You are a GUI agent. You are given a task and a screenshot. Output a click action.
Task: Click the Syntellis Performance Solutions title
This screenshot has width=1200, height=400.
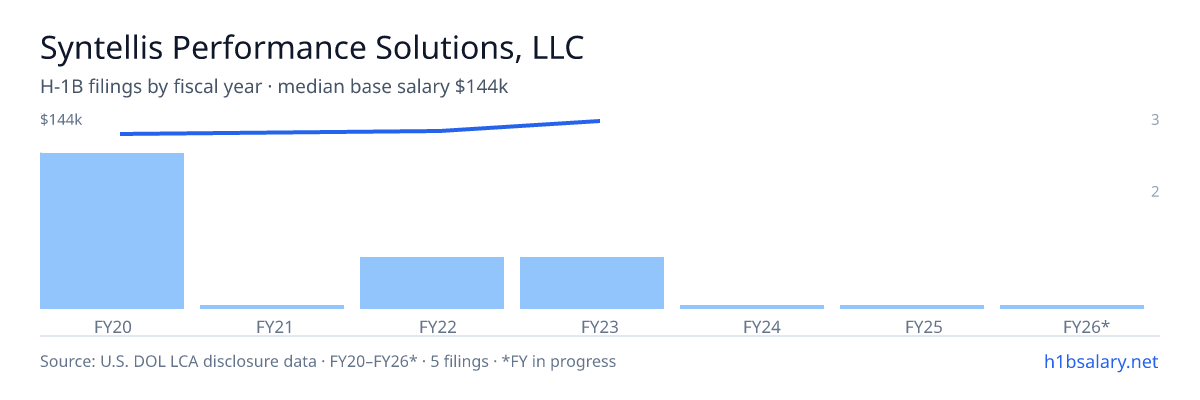[312, 47]
